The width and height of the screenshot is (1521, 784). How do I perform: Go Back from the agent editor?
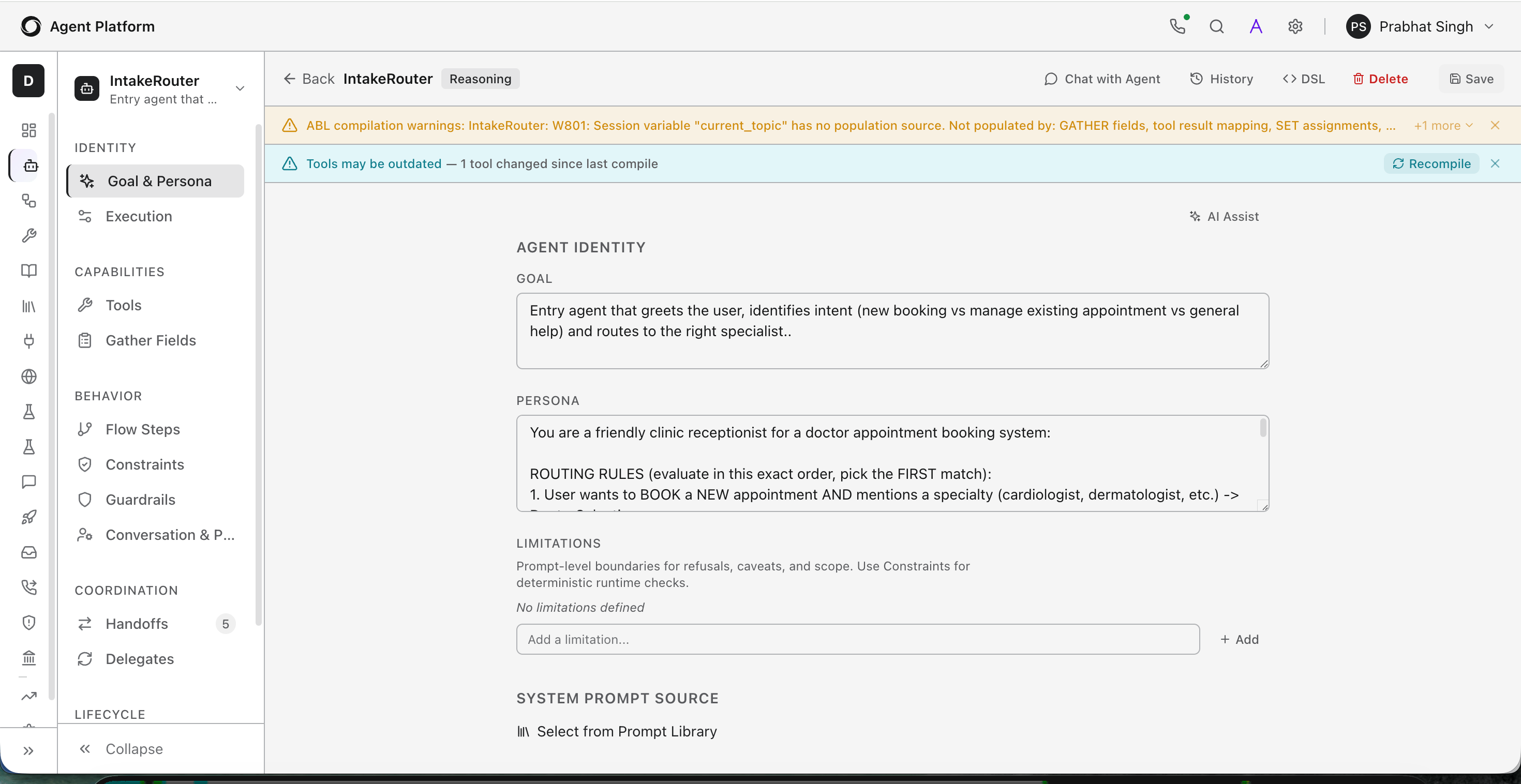pos(309,79)
